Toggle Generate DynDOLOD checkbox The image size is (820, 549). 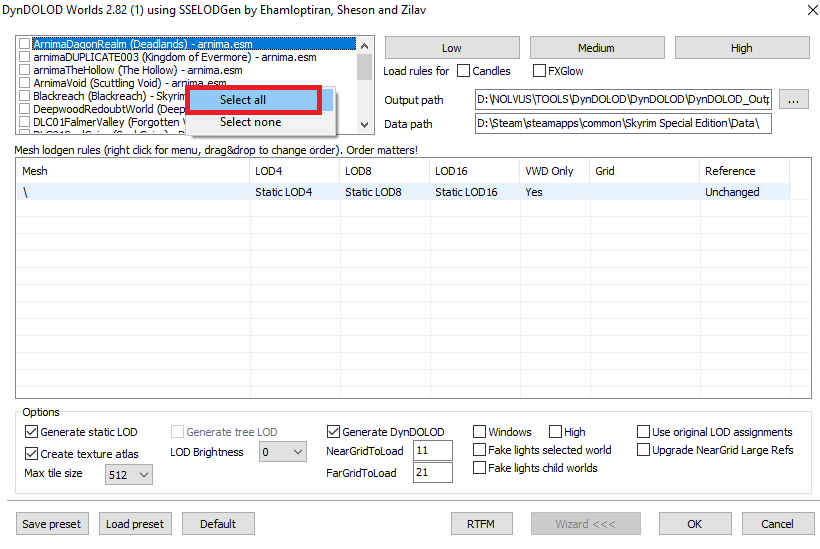click(x=333, y=432)
